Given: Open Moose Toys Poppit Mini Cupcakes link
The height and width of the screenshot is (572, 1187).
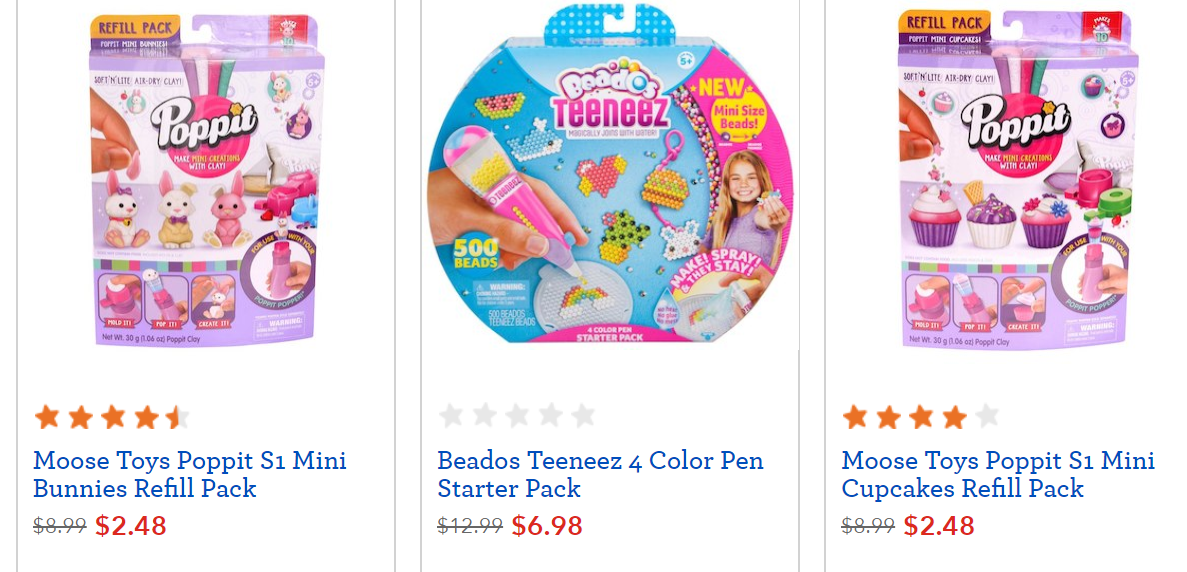Looking at the screenshot, I should pos(998,474).
